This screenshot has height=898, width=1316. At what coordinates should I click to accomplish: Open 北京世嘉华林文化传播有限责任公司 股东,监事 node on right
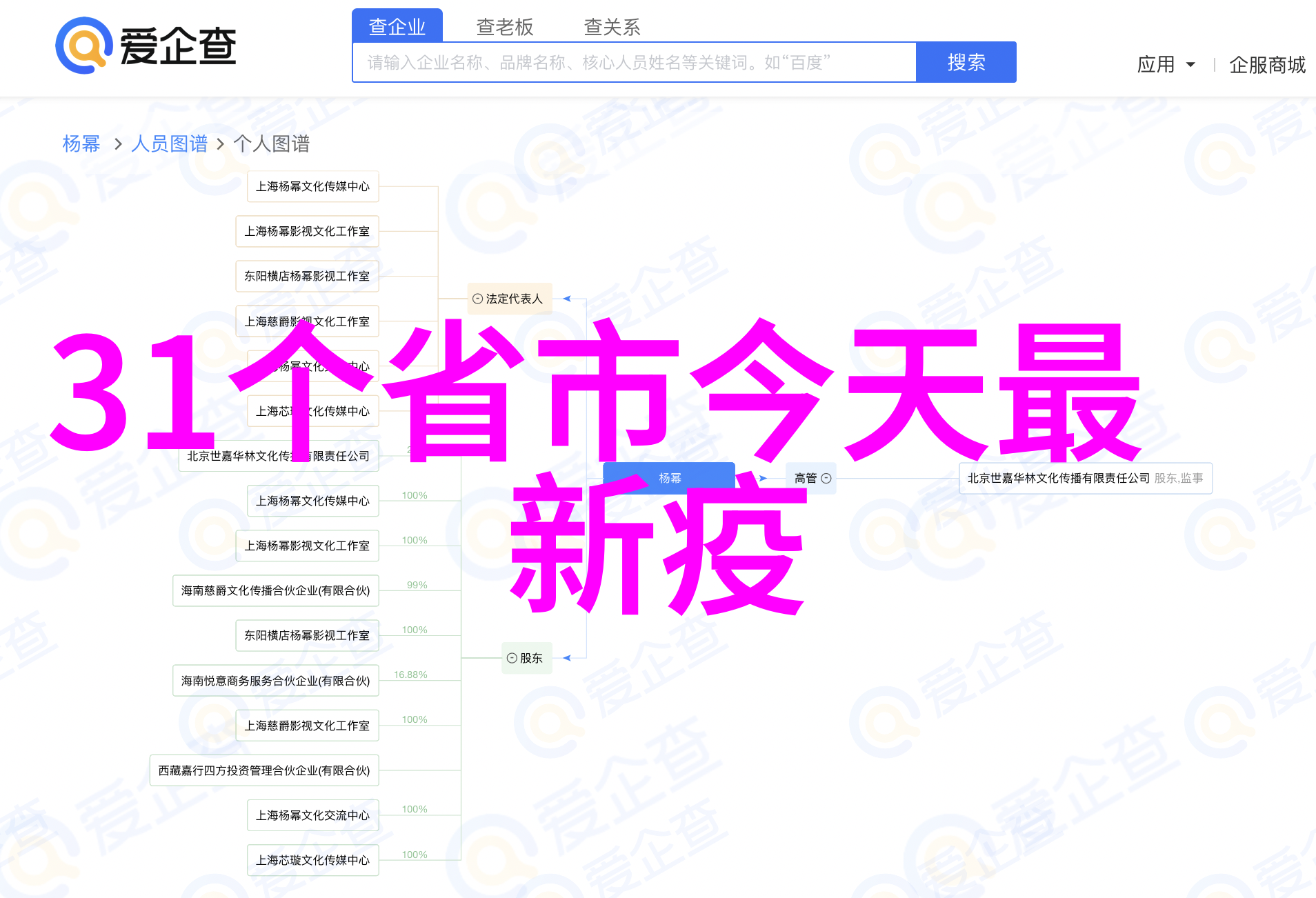click(1086, 478)
